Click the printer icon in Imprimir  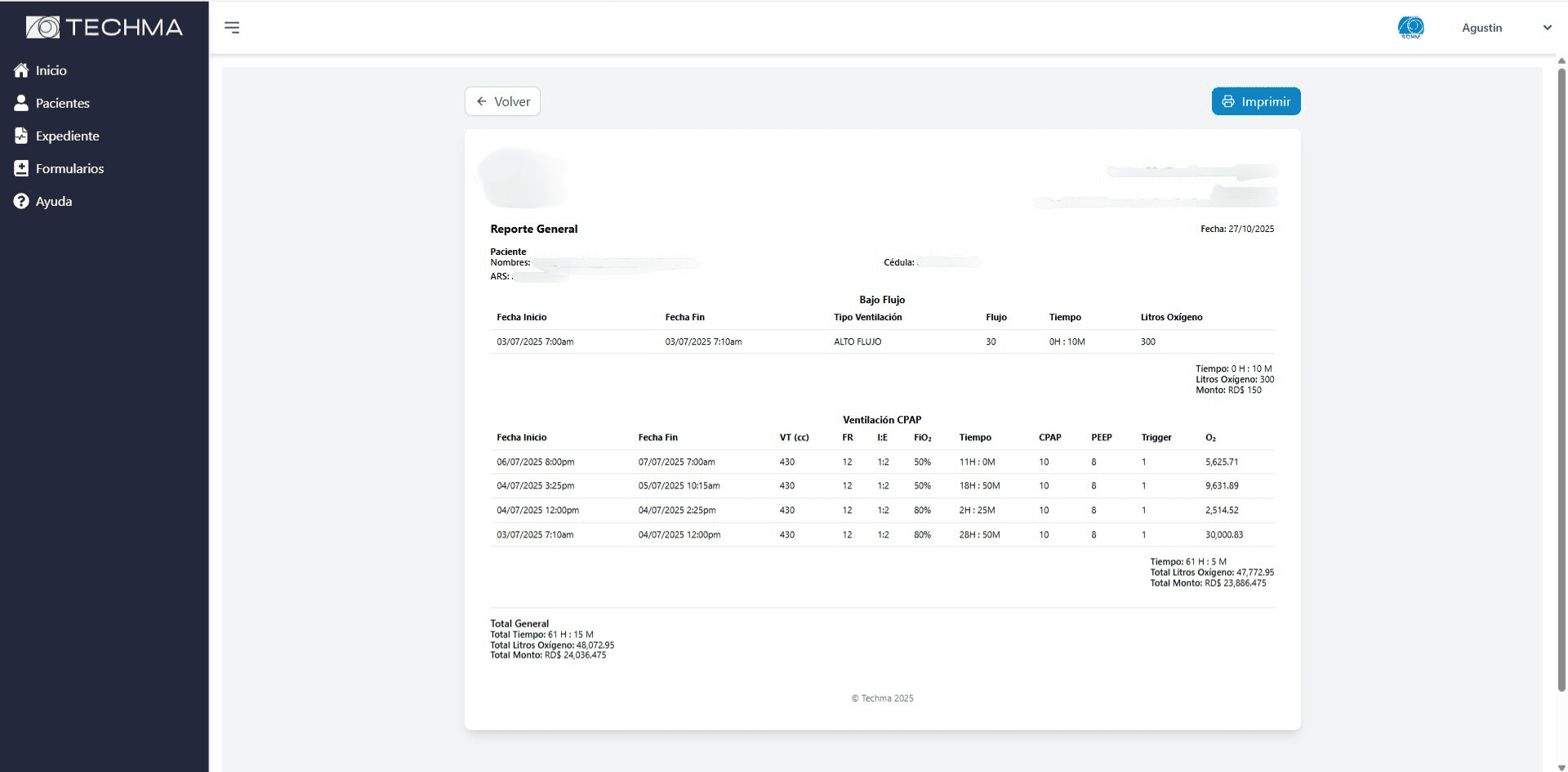tap(1228, 101)
